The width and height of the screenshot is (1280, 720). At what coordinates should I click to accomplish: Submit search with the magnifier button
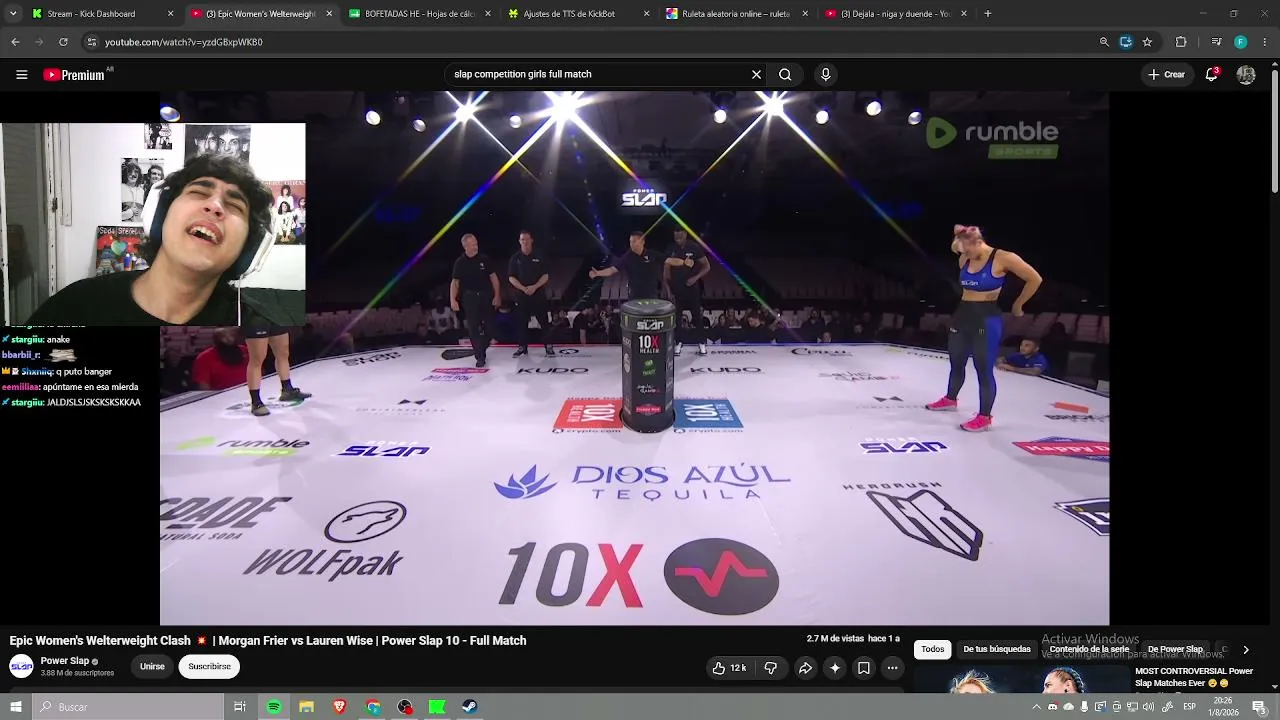(x=785, y=74)
